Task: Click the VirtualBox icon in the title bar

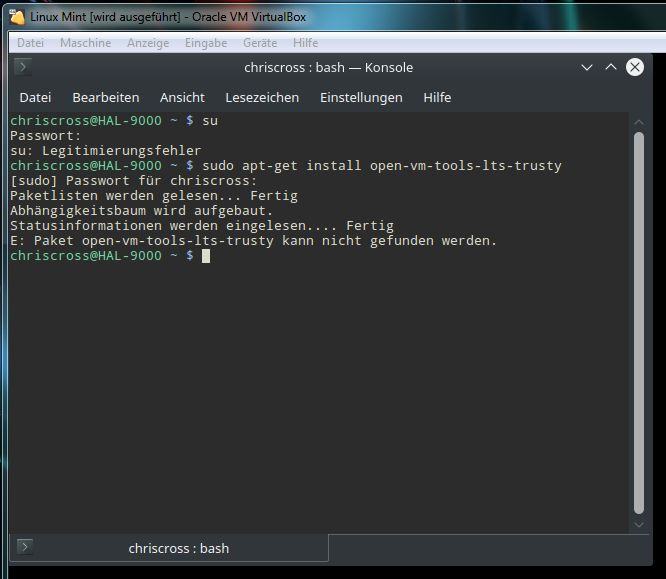Action: pyautogui.click(x=17, y=17)
